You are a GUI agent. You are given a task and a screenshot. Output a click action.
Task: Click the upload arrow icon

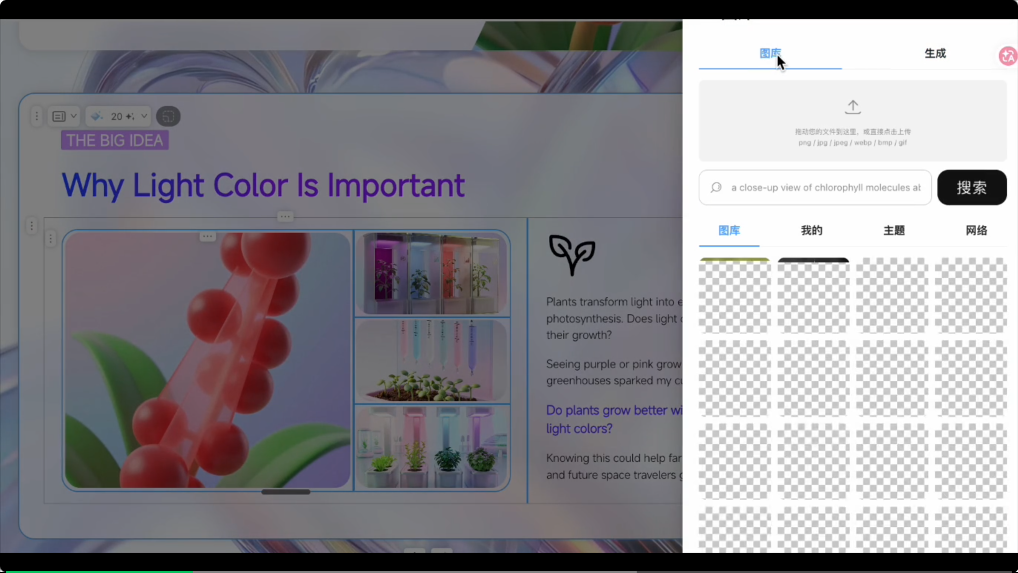(x=852, y=107)
